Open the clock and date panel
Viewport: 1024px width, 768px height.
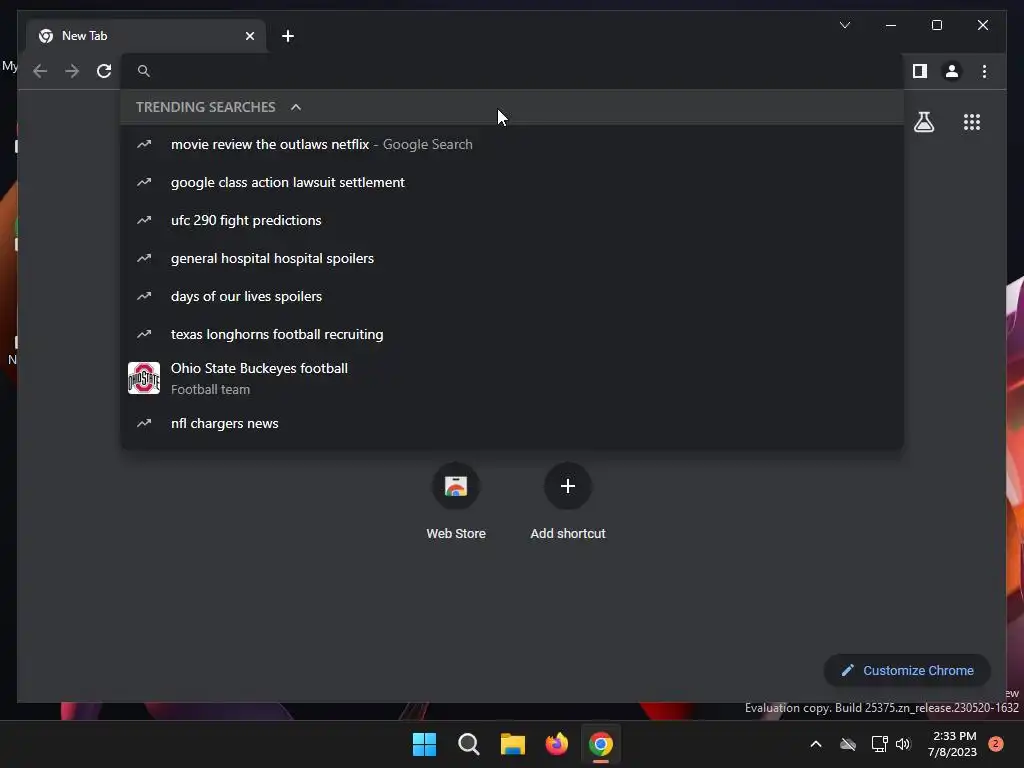pyautogui.click(x=952, y=744)
